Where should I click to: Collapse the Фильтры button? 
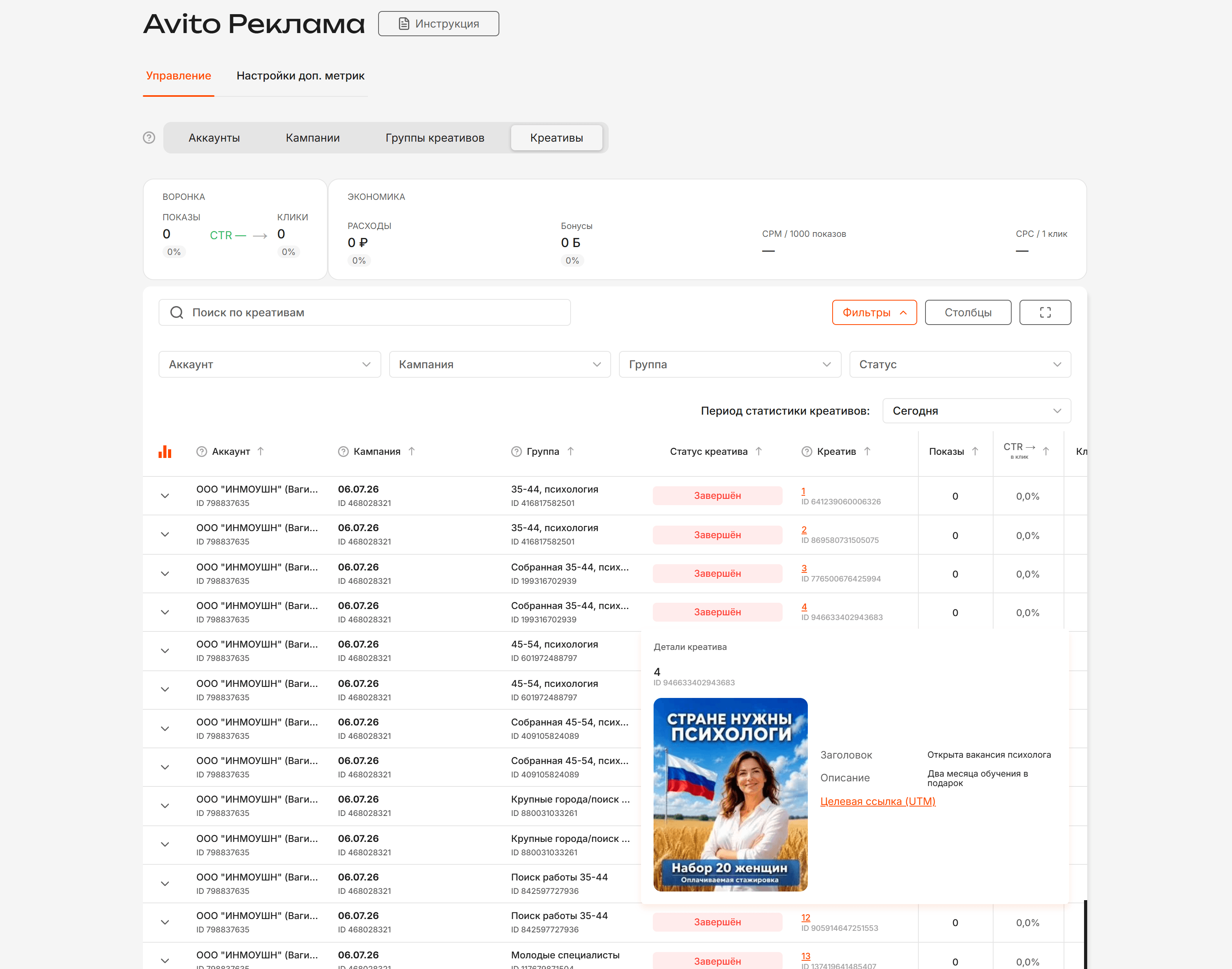pyautogui.click(x=874, y=313)
